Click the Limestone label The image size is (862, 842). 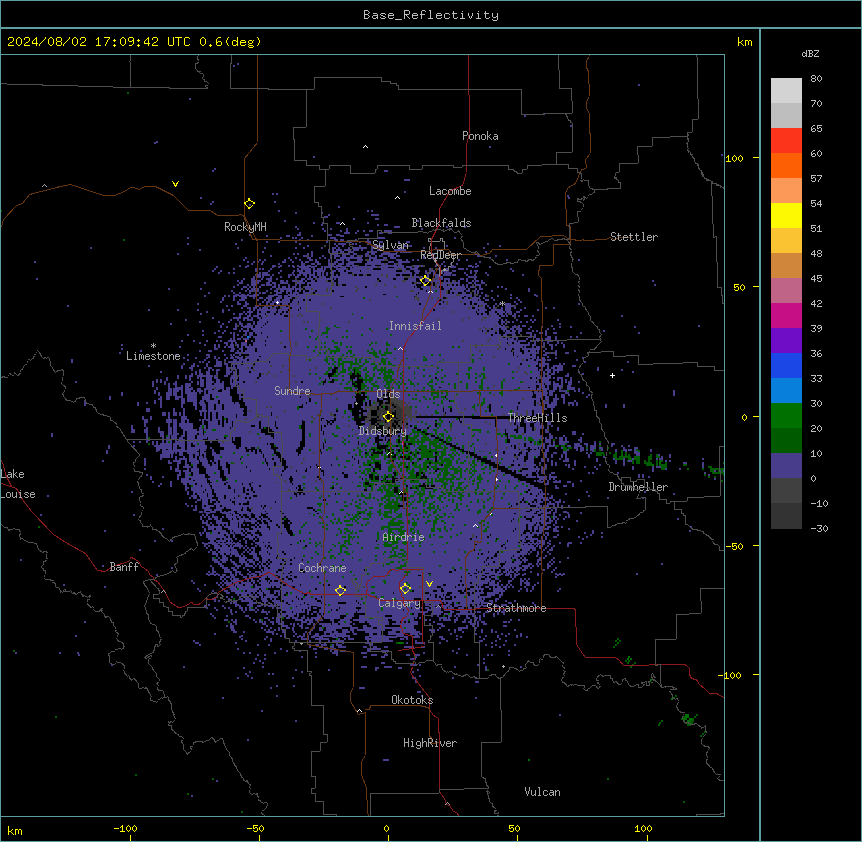pos(153,356)
